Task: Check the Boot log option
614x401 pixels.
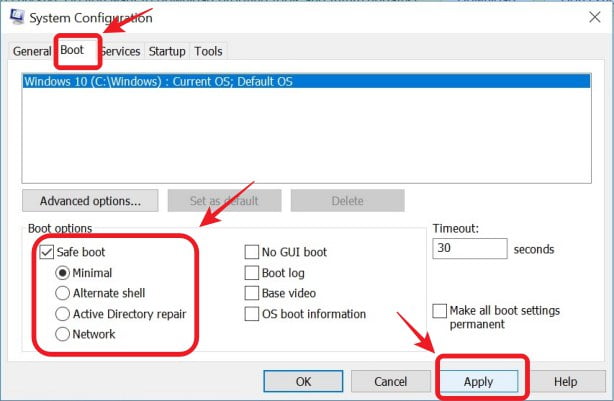Action: [253, 272]
